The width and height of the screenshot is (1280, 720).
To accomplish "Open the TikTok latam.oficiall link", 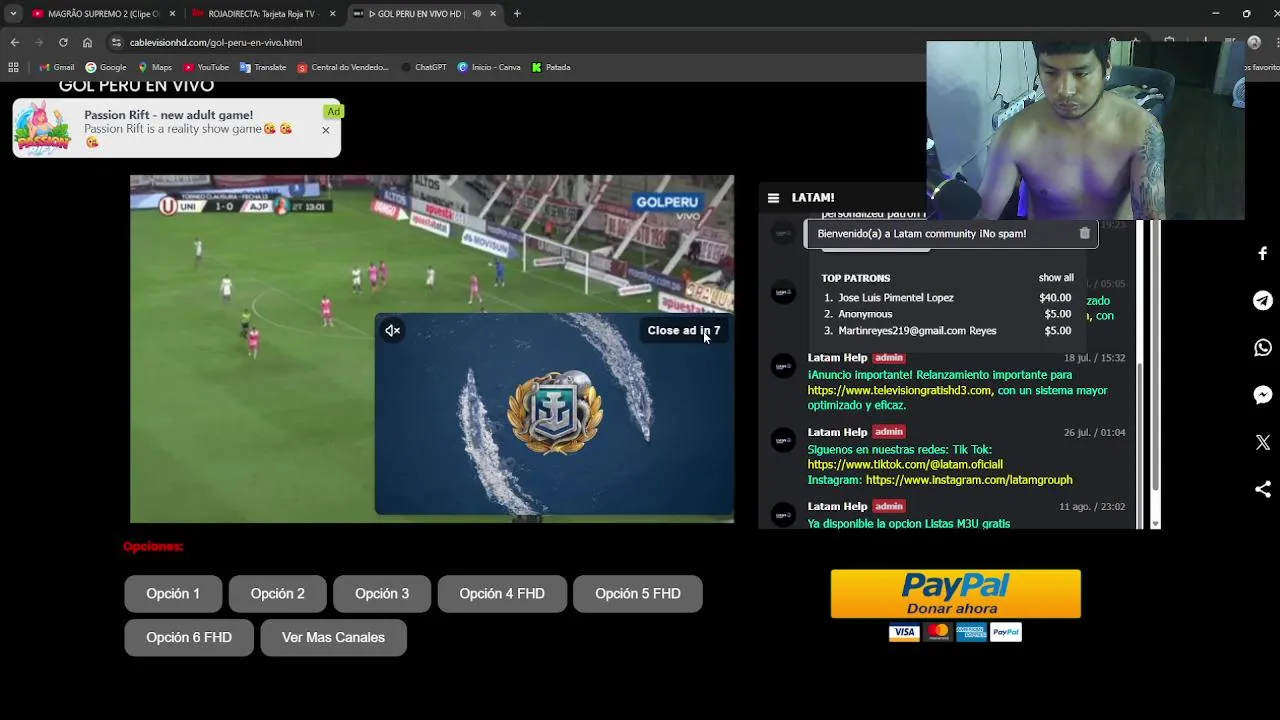I will coord(905,465).
